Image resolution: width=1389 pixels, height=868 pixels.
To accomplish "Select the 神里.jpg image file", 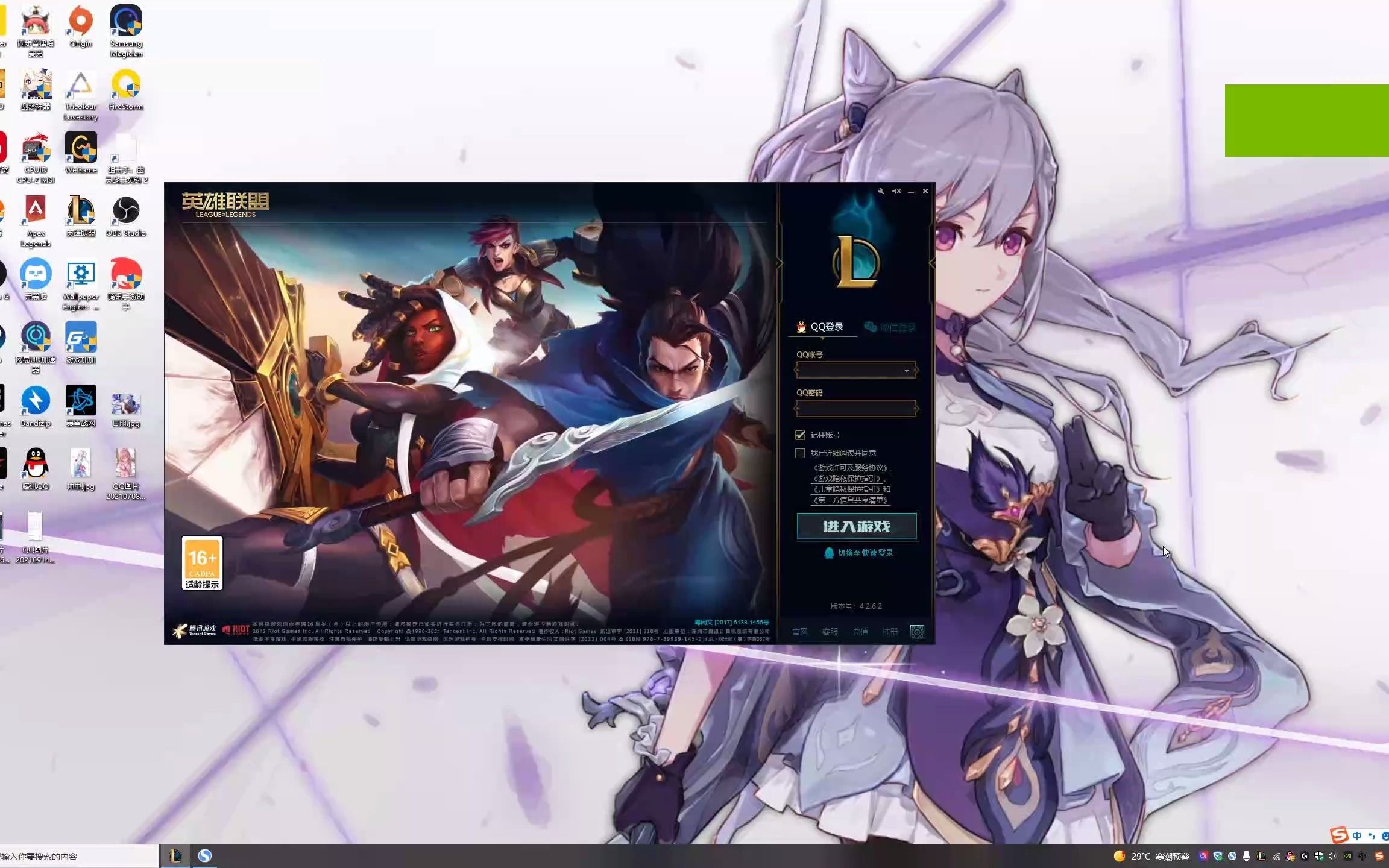I will (81, 470).
